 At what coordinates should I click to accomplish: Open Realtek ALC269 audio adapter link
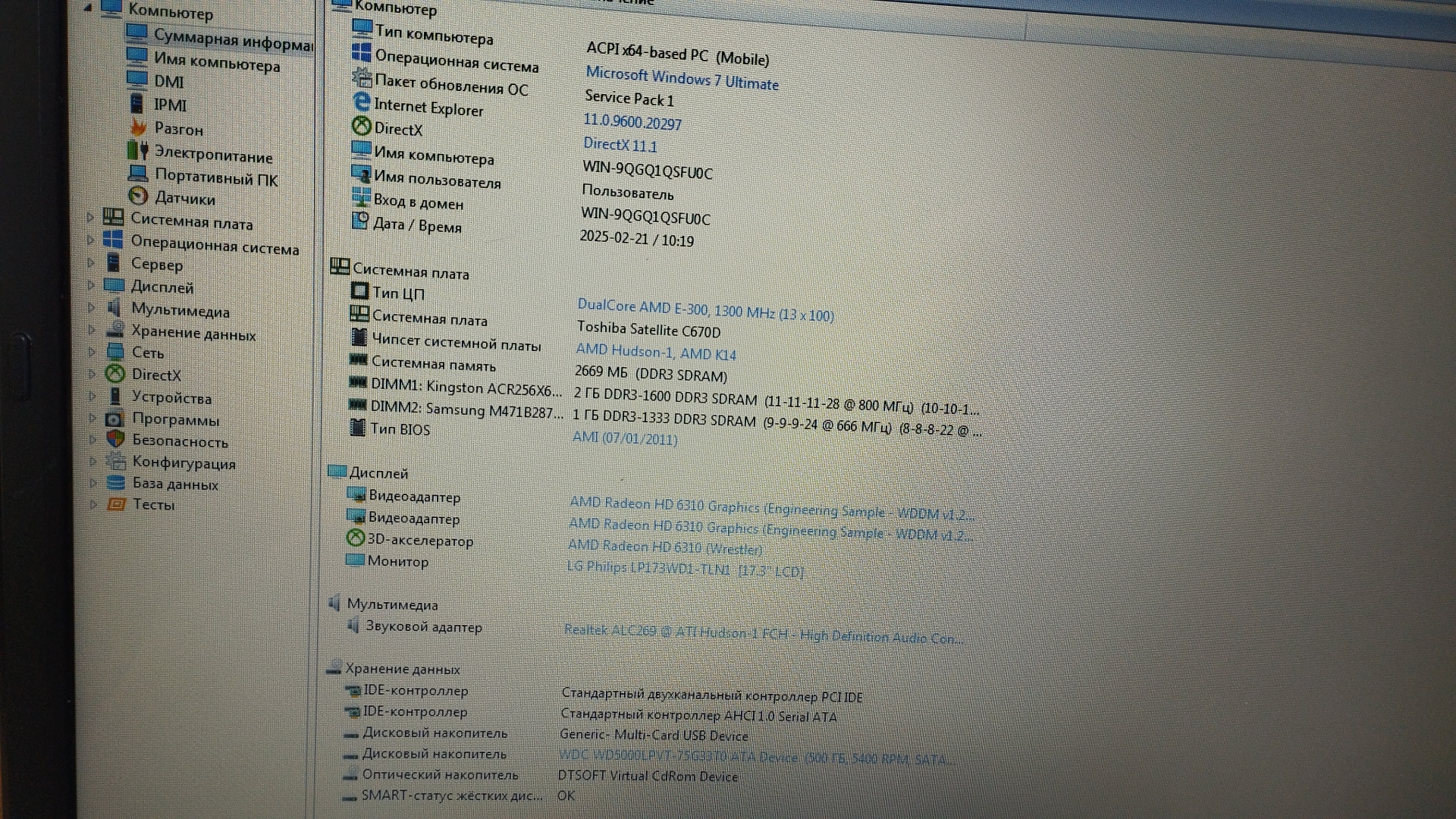(763, 634)
